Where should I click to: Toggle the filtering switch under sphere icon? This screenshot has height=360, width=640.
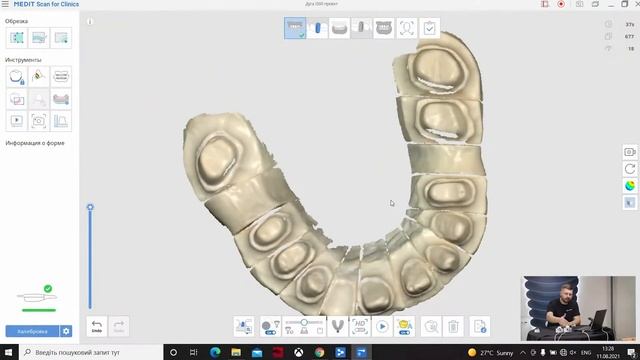pyautogui.click(x=270, y=333)
